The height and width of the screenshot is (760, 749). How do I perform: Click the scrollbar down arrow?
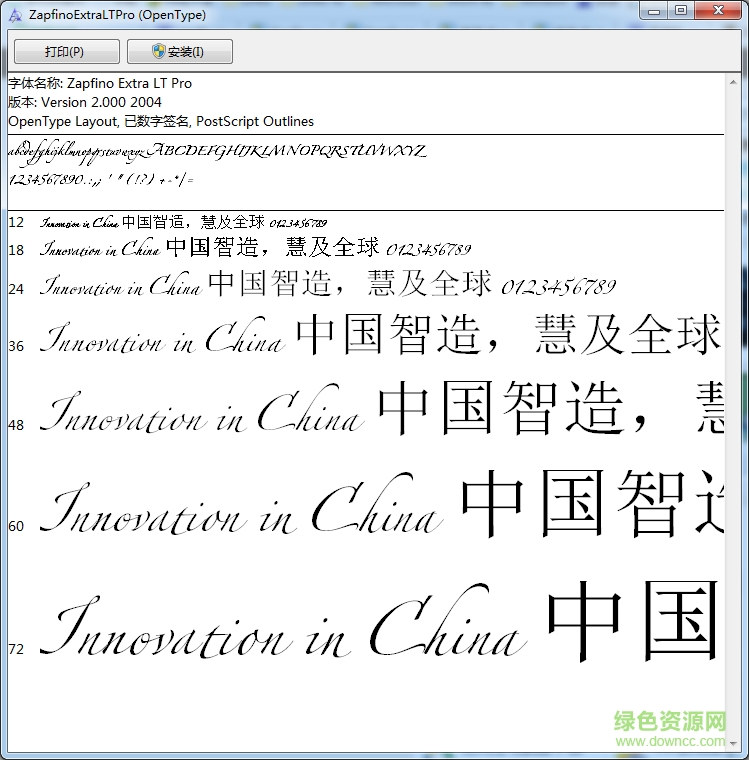tap(733, 743)
